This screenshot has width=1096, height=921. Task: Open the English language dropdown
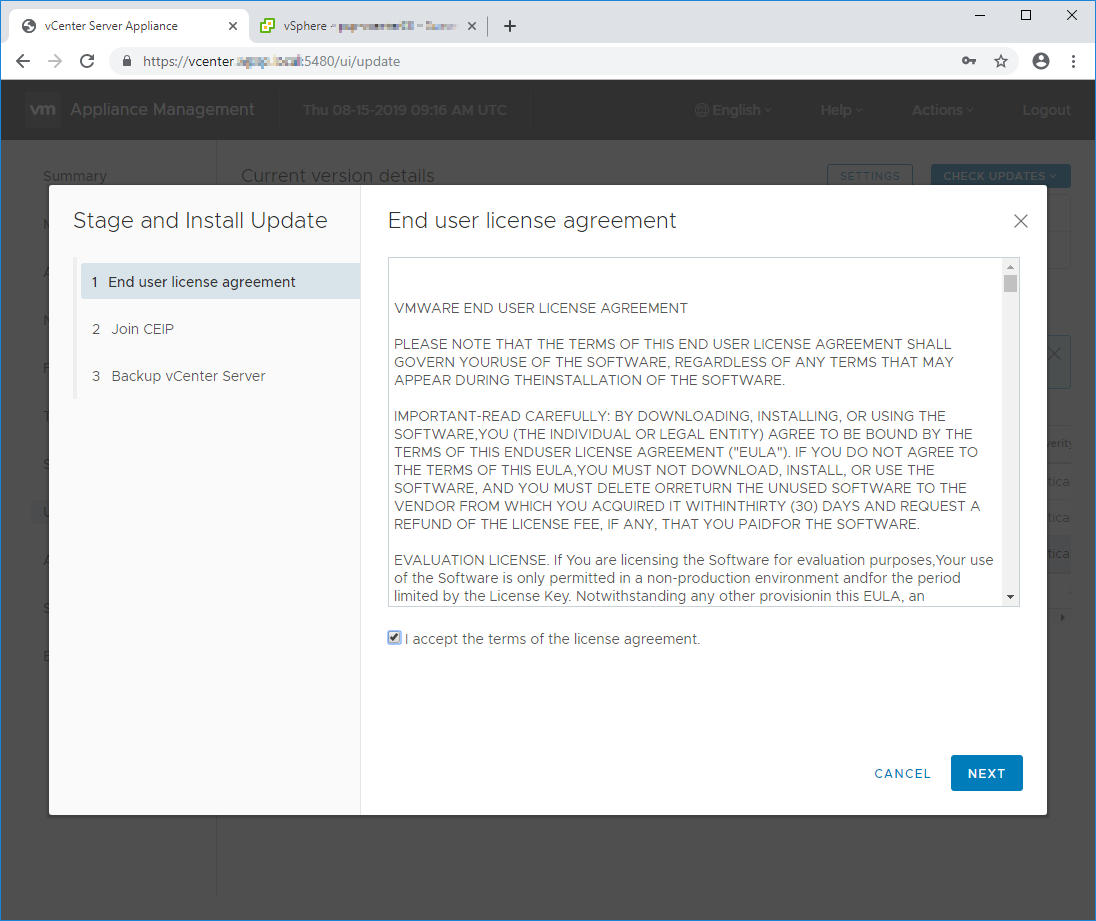[733, 110]
